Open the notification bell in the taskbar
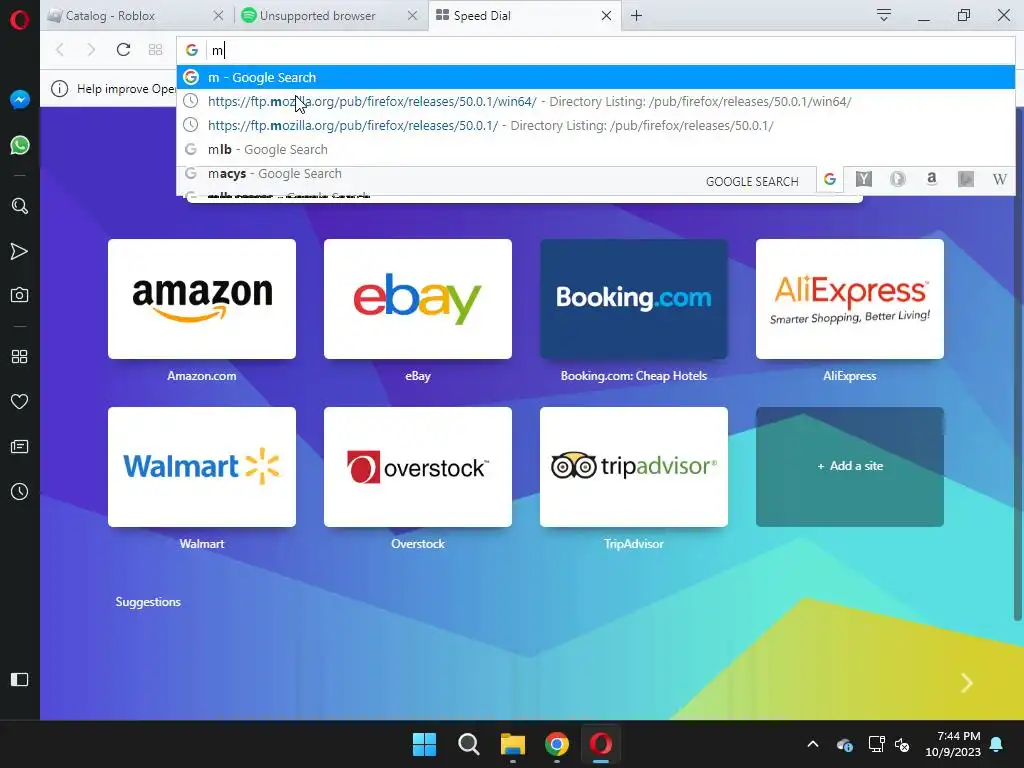Viewport: 1024px width, 768px height. pyautogui.click(x=997, y=744)
